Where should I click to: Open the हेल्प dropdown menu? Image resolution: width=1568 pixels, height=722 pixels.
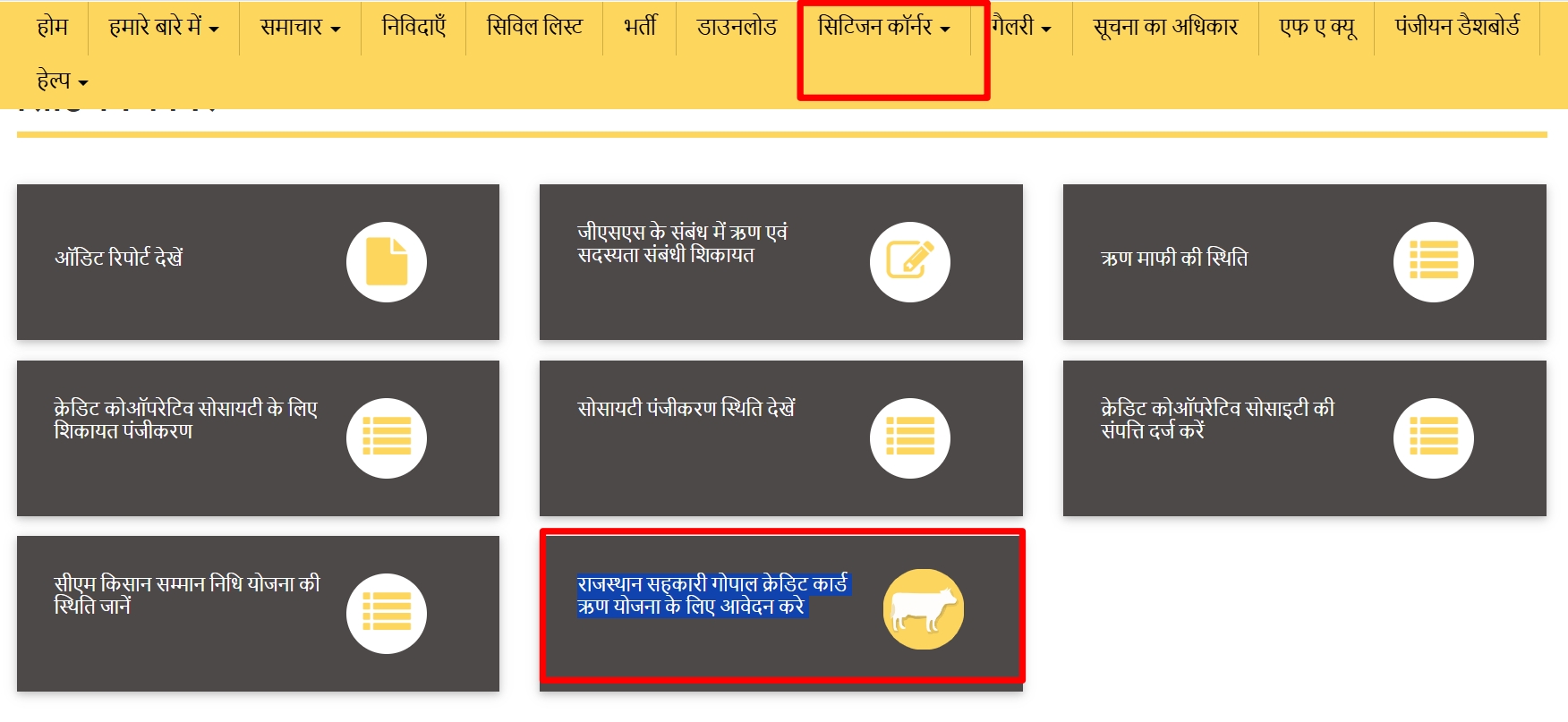click(x=62, y=81)
